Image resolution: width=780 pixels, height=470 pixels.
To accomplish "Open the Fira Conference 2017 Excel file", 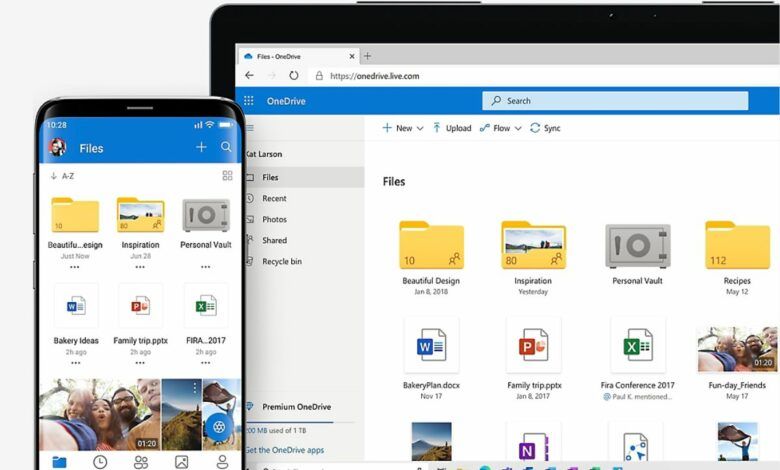I will coord(637,345).
